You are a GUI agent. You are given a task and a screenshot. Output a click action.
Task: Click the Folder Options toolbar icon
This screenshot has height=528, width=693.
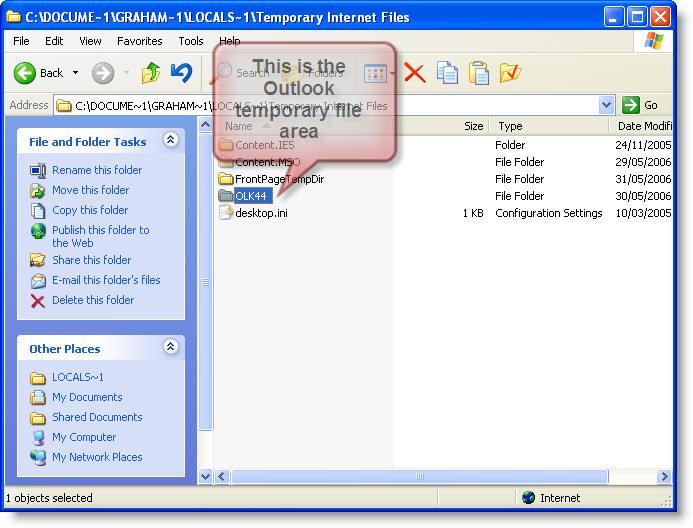coord(510,73)
